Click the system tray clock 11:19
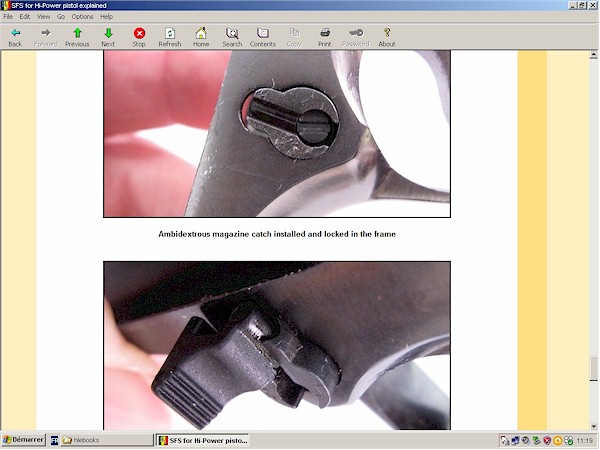The image size is (600, 450). pos(584,440)
